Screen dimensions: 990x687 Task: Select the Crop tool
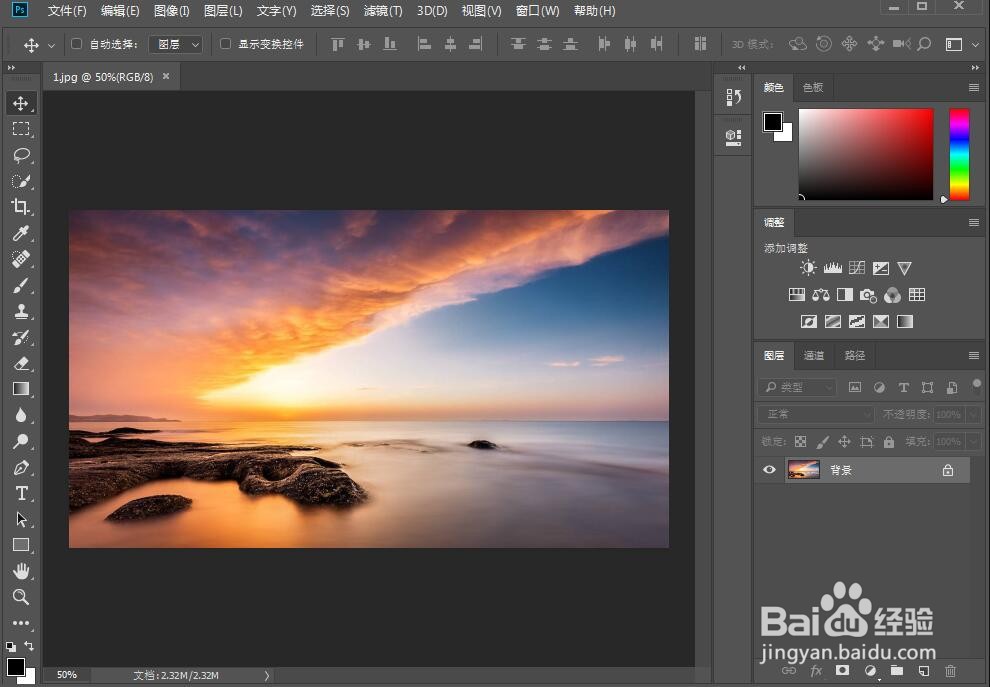[x=21, y=207]
